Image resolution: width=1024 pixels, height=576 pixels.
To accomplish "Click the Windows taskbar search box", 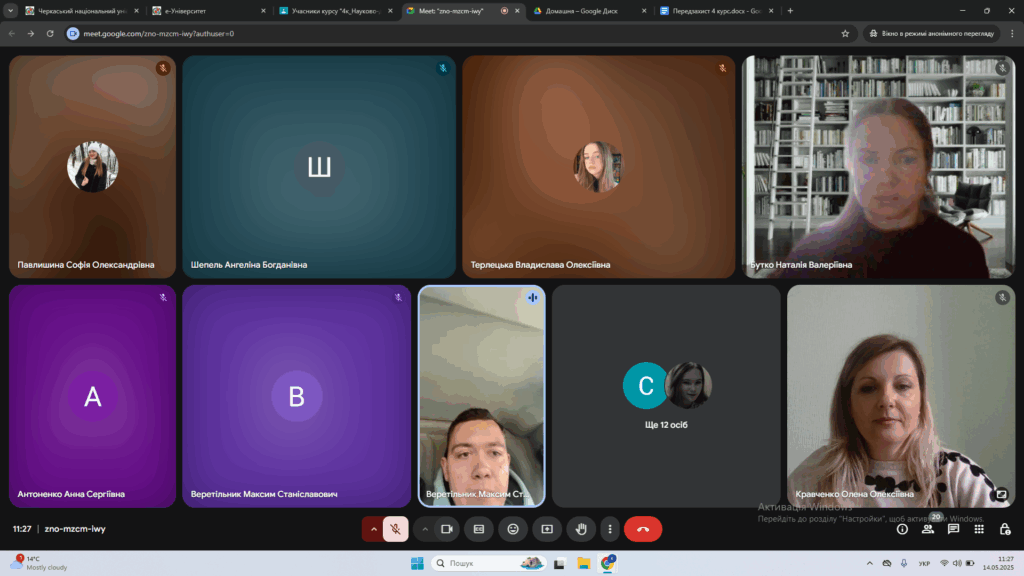I will [x=490, y=563].
